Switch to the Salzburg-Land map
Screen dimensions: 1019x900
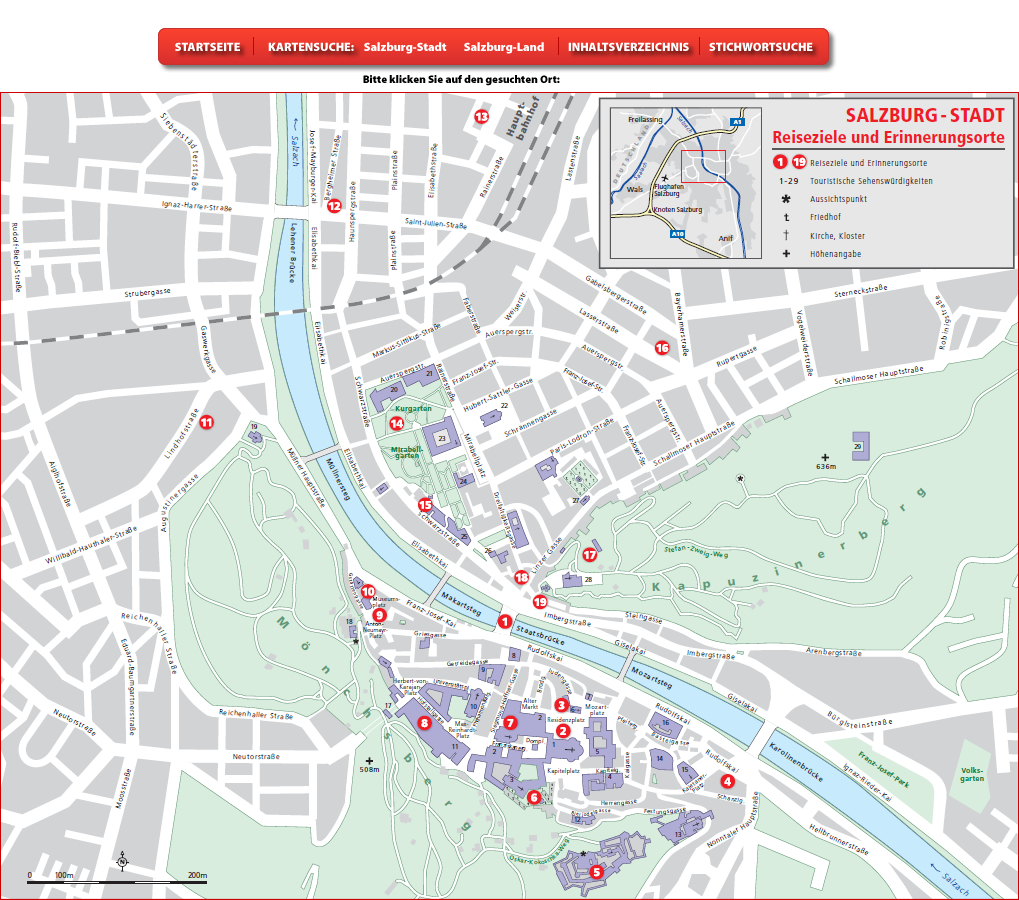(x=504, y=47)
